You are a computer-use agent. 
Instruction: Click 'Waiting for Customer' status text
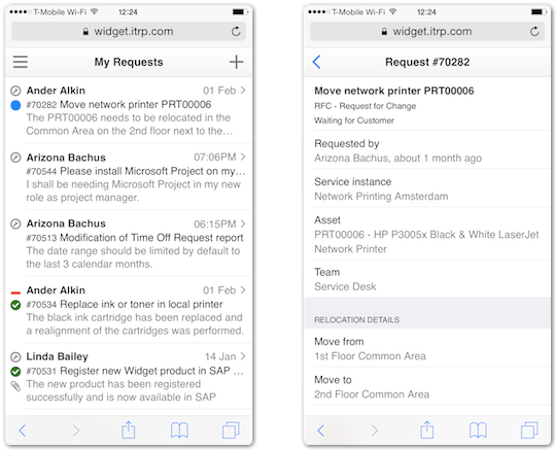(x=354, y=121)
